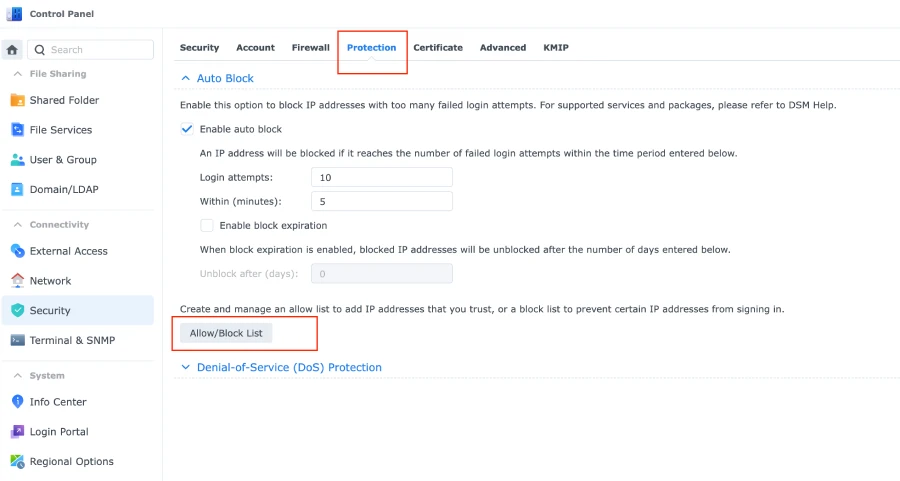Open the Domain/LDAP icon entry
The height and width of the screenshot is (481, 900).
tap(17, 189)
